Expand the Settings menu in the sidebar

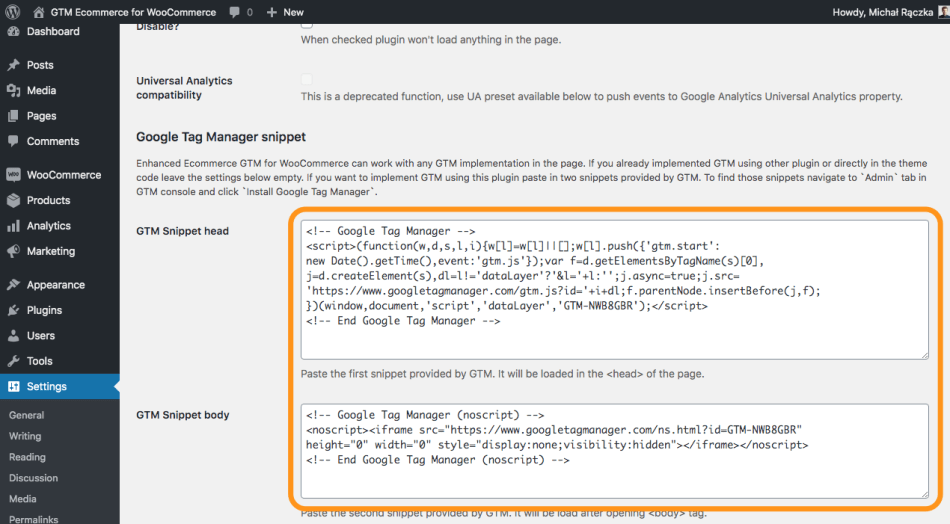[x=47, y=387]
